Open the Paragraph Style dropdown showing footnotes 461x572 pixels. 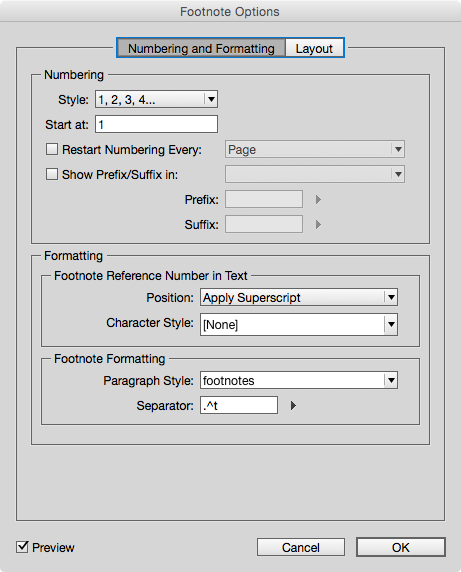[x=299, y=380]
